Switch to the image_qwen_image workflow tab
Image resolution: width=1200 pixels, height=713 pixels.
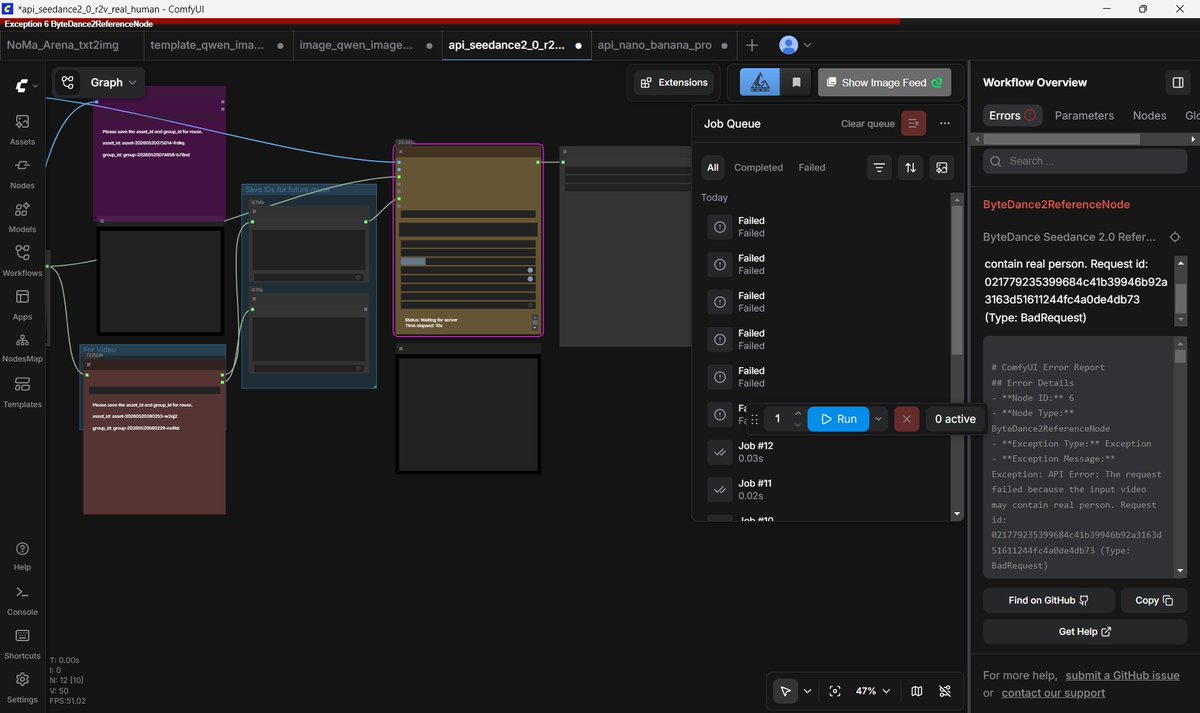[x=365, y=45]
